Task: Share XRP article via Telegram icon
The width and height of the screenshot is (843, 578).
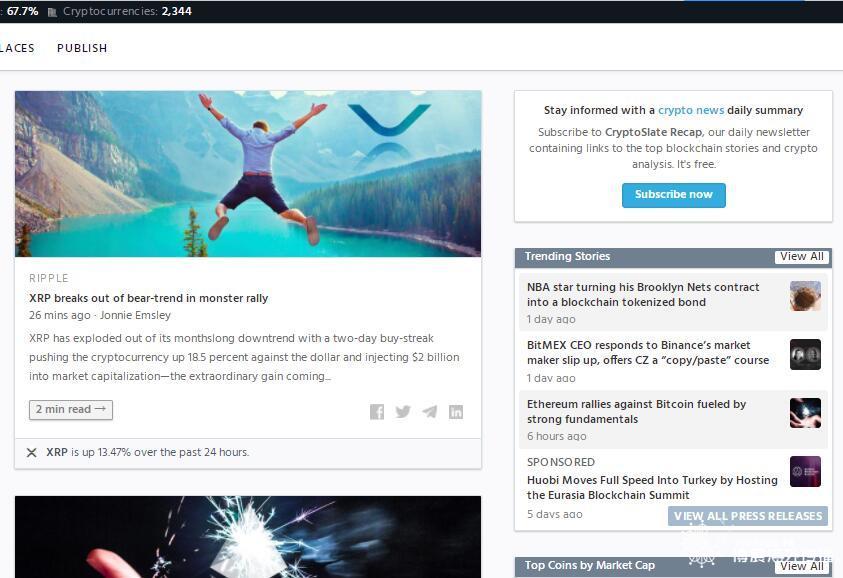Action: pyautogui.click(x=430, y=412)
